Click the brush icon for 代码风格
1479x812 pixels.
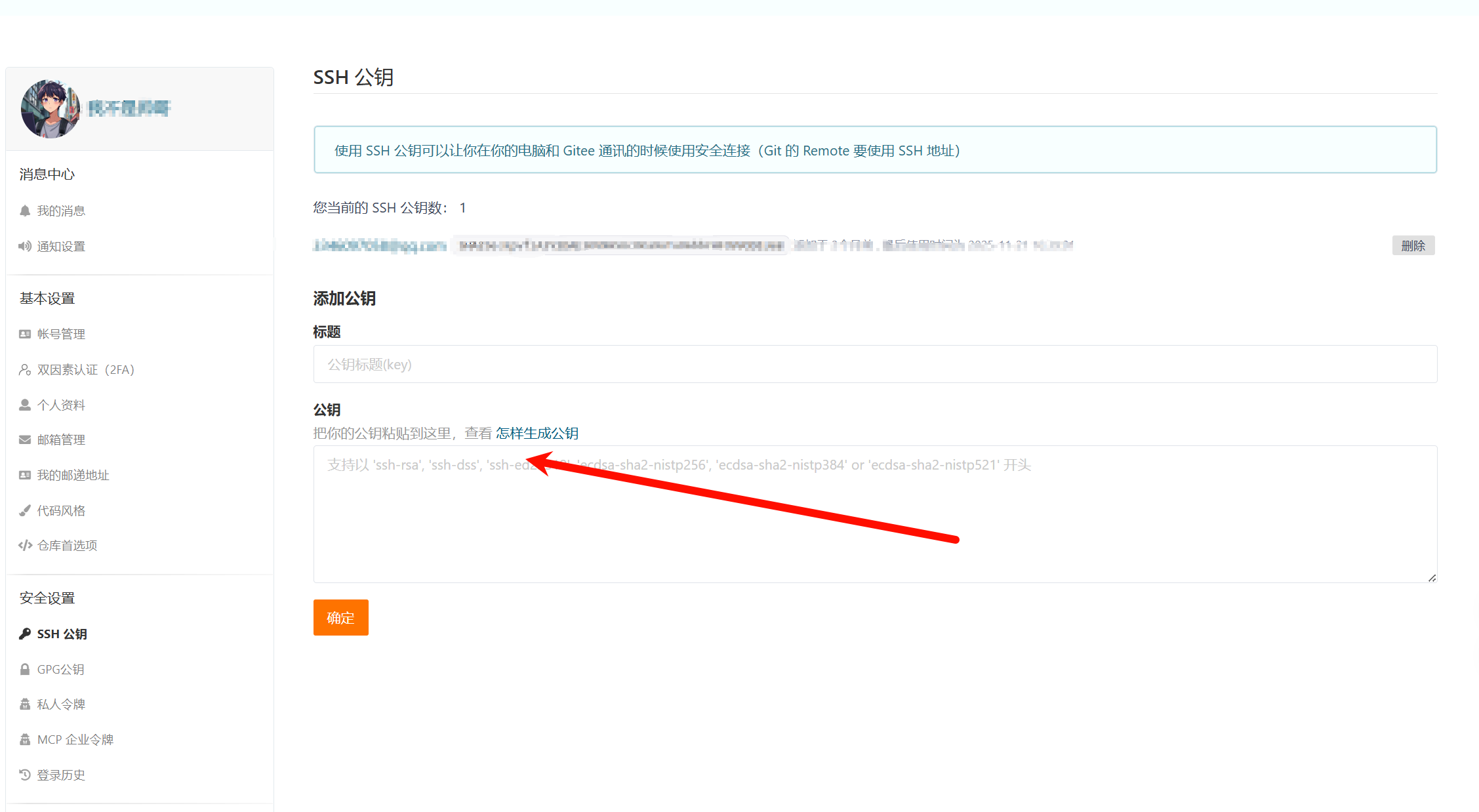point(25,510)
